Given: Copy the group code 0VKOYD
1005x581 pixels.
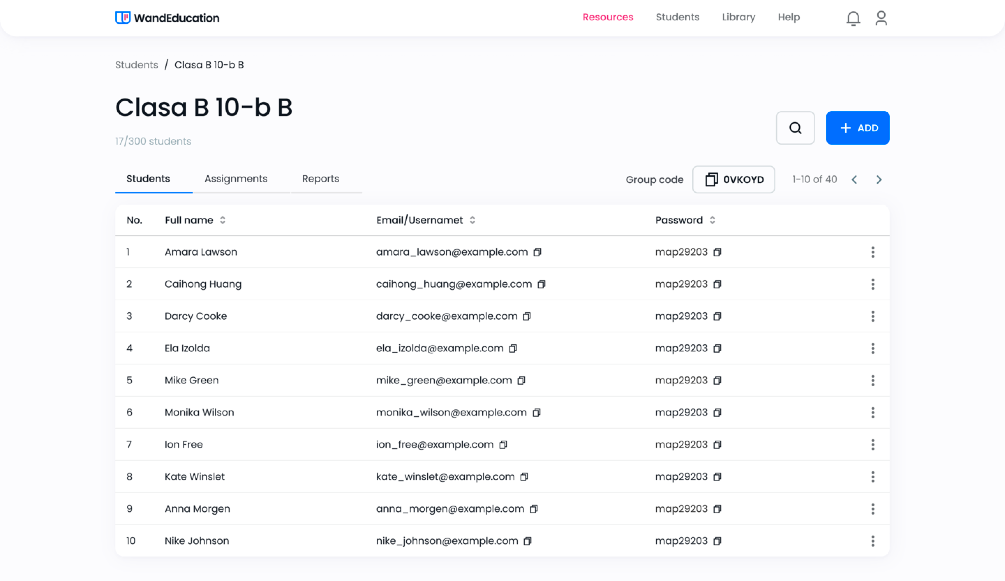Looking at the screenshot, I should coord(733,180).
